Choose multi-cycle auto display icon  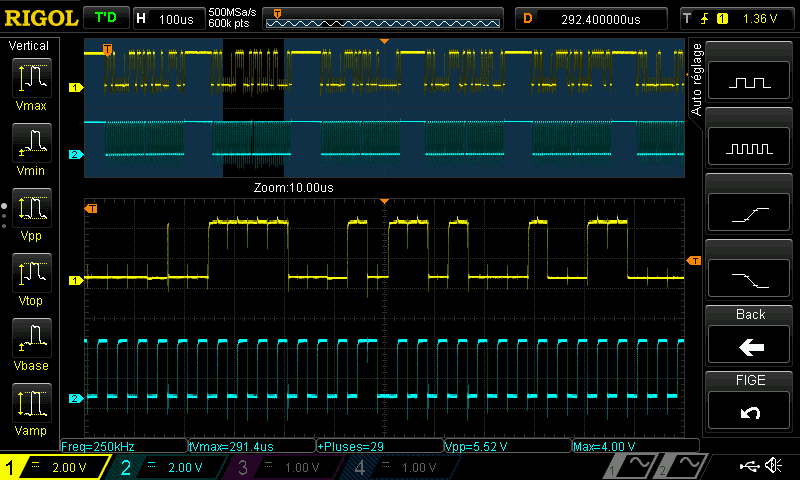click(749, 147)
